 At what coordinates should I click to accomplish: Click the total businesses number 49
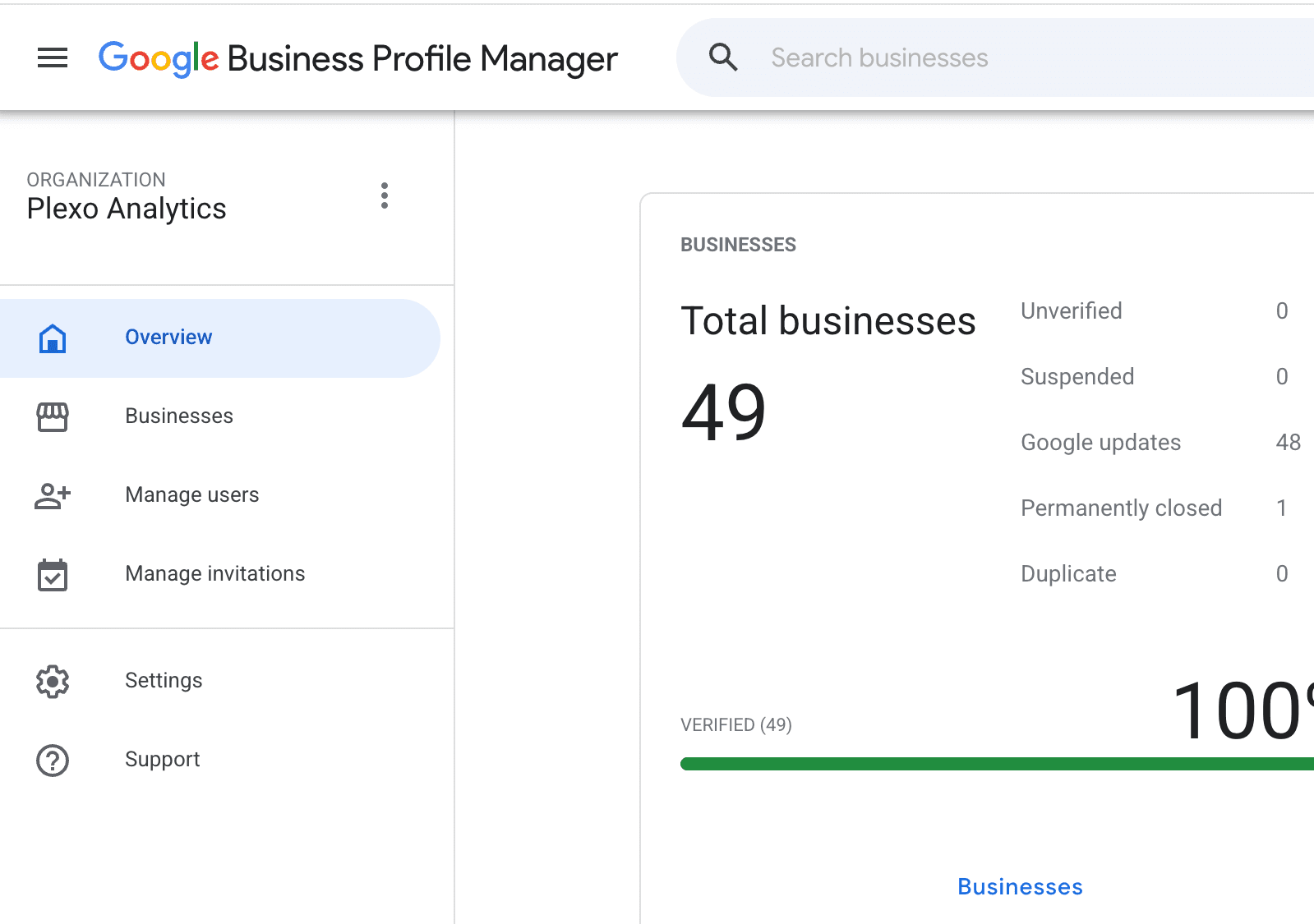pyautogui.click(x=724, y=411)
